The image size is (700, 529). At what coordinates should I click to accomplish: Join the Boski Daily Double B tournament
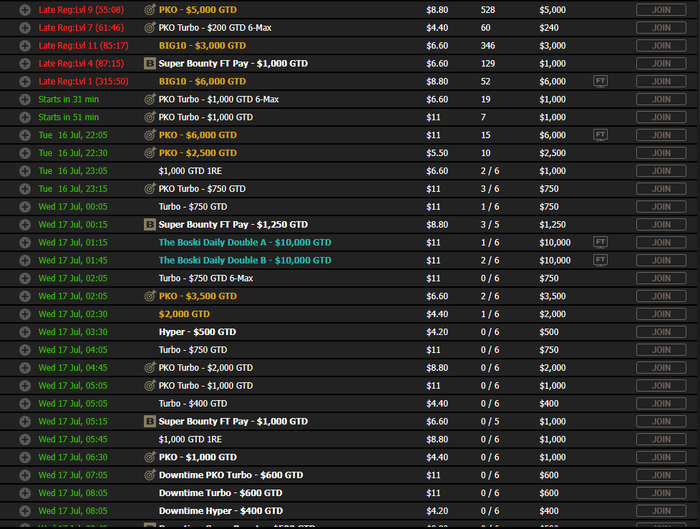(661, 260)
